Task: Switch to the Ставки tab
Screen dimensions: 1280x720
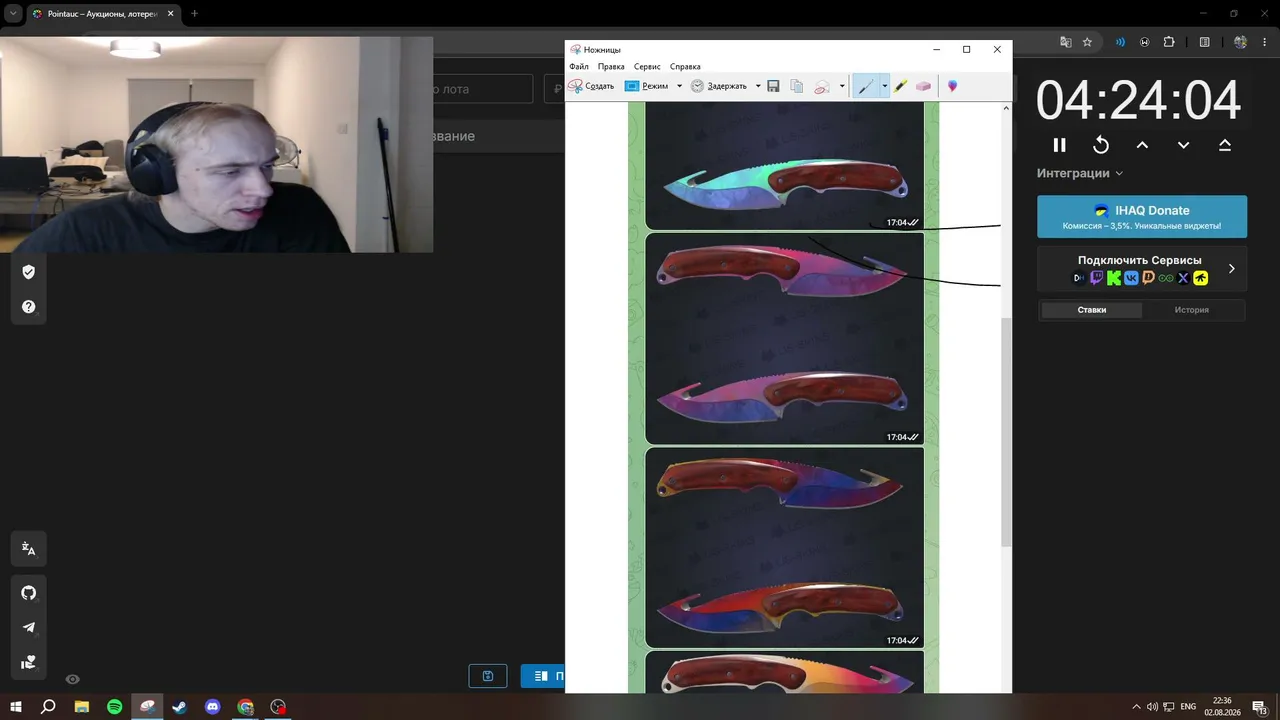Action: pyautogui.click(x=1092, y=310)
